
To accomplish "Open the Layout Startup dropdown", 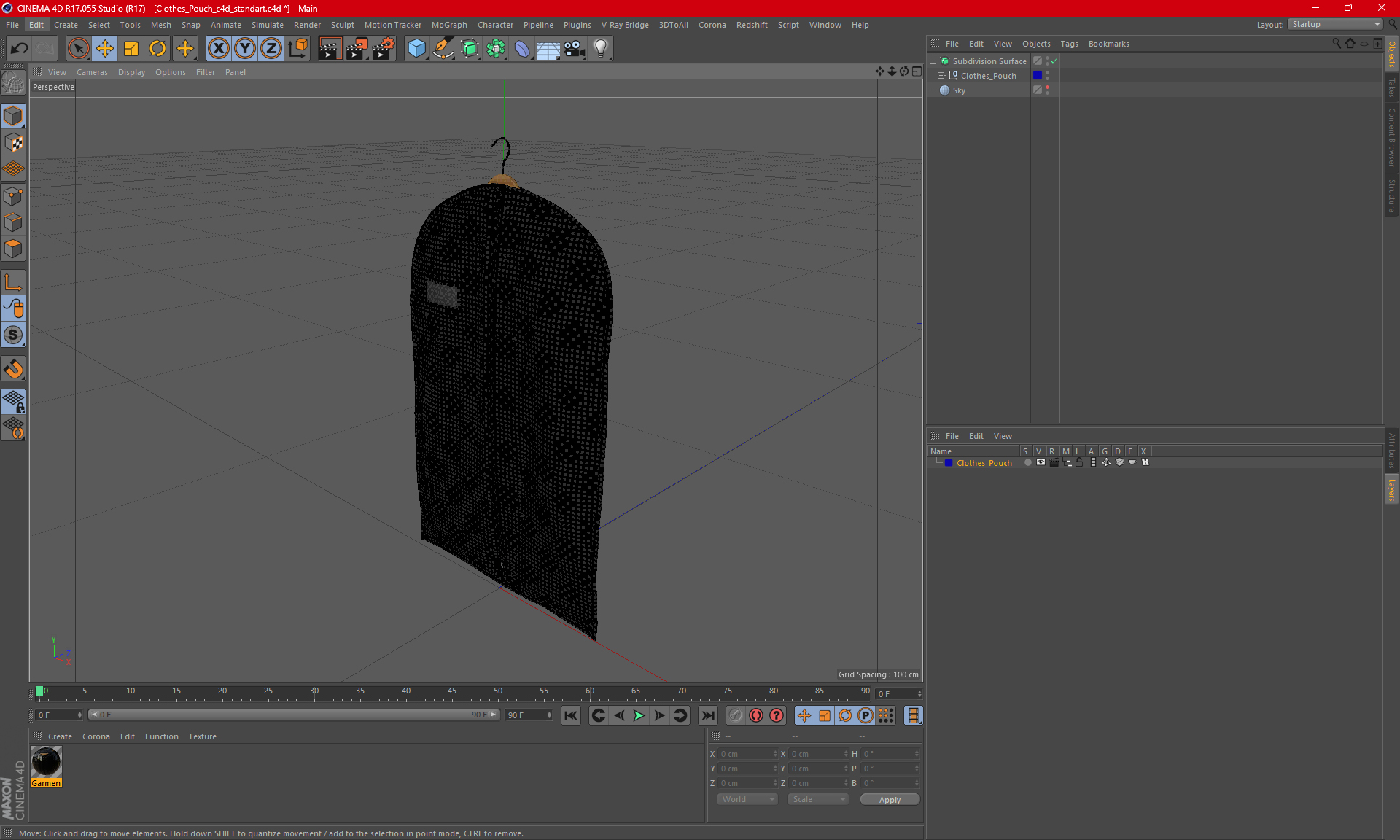I will pos(1336,24).
